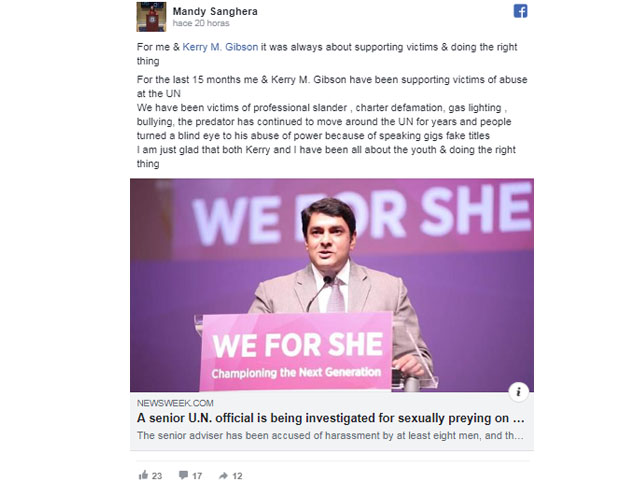The width and height of the screenshot is (640, 480).
Task: Click the Facebook logo icon
Action: coord(520,11)
